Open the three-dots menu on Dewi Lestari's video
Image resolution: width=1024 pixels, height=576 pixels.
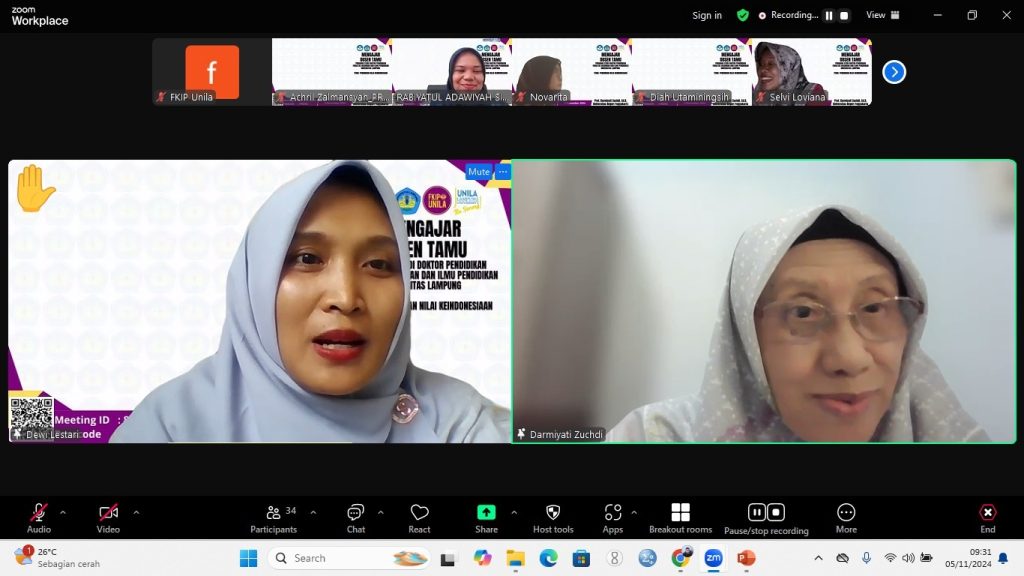[503, 172]
